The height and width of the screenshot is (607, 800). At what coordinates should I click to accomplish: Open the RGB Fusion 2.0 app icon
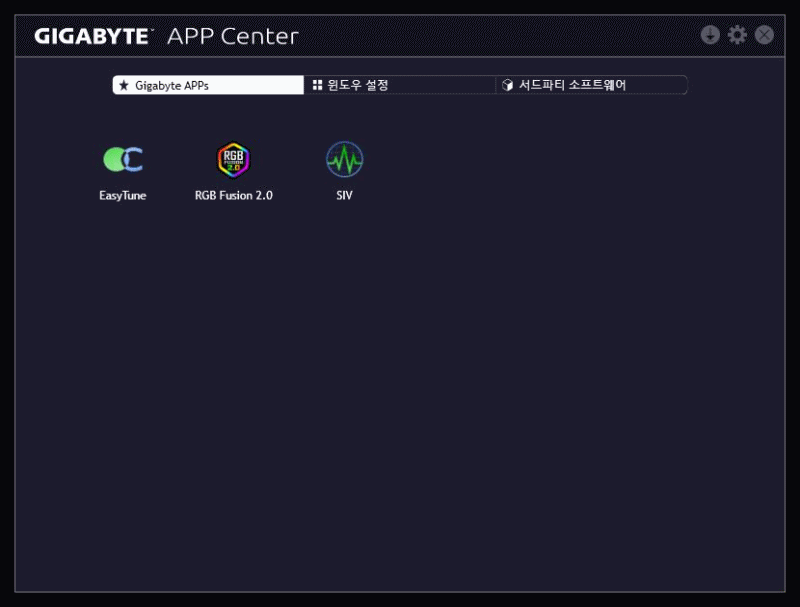pos(233,160)
